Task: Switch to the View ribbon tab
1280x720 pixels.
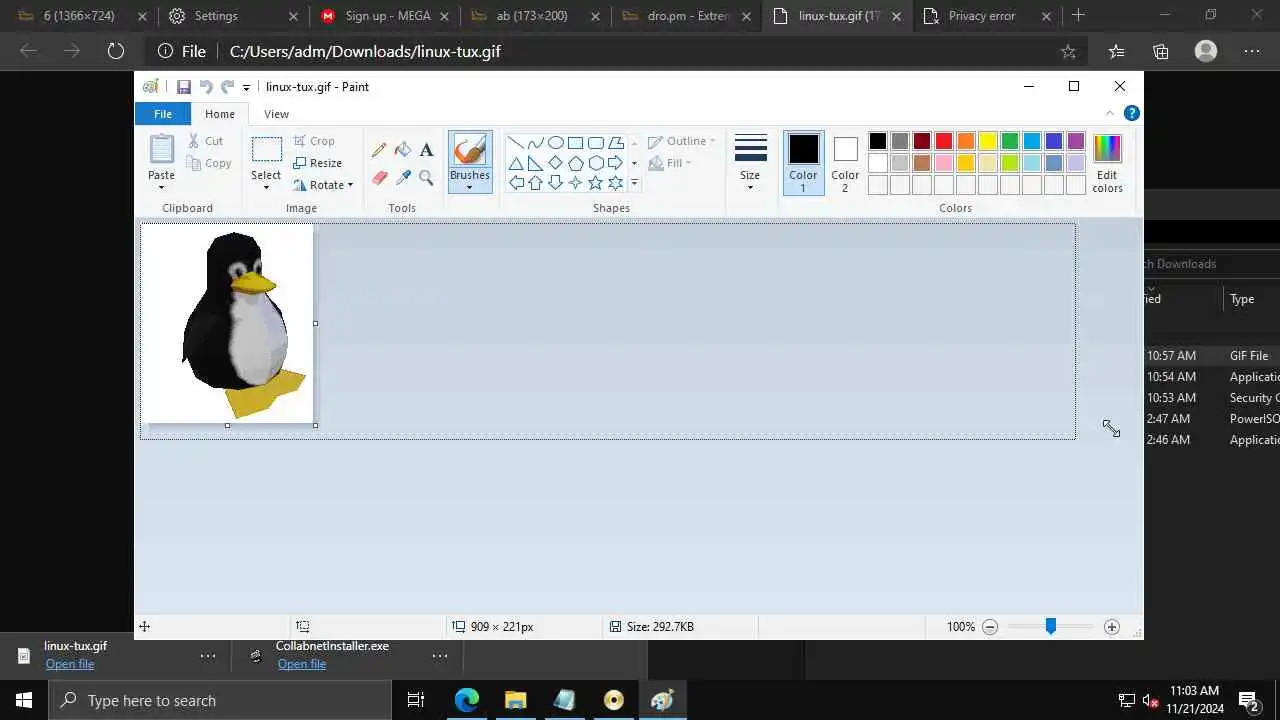Action: click(276, 114)
